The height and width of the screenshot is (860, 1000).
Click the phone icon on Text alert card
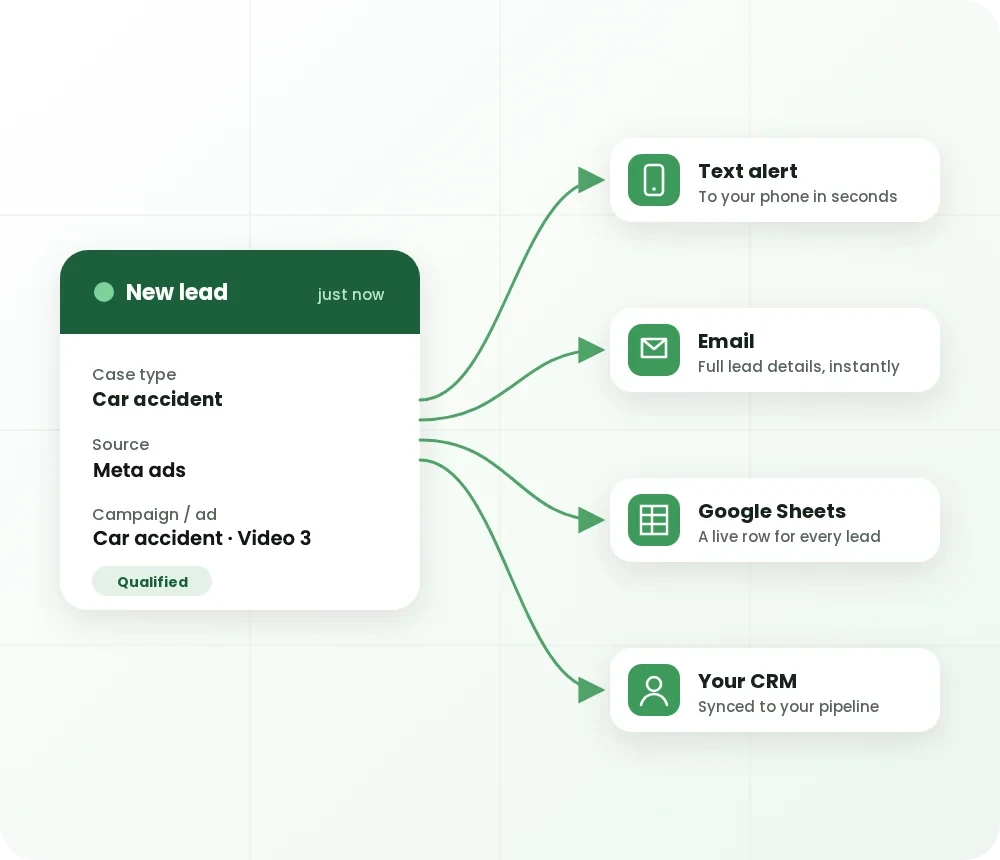click(654, 180)
